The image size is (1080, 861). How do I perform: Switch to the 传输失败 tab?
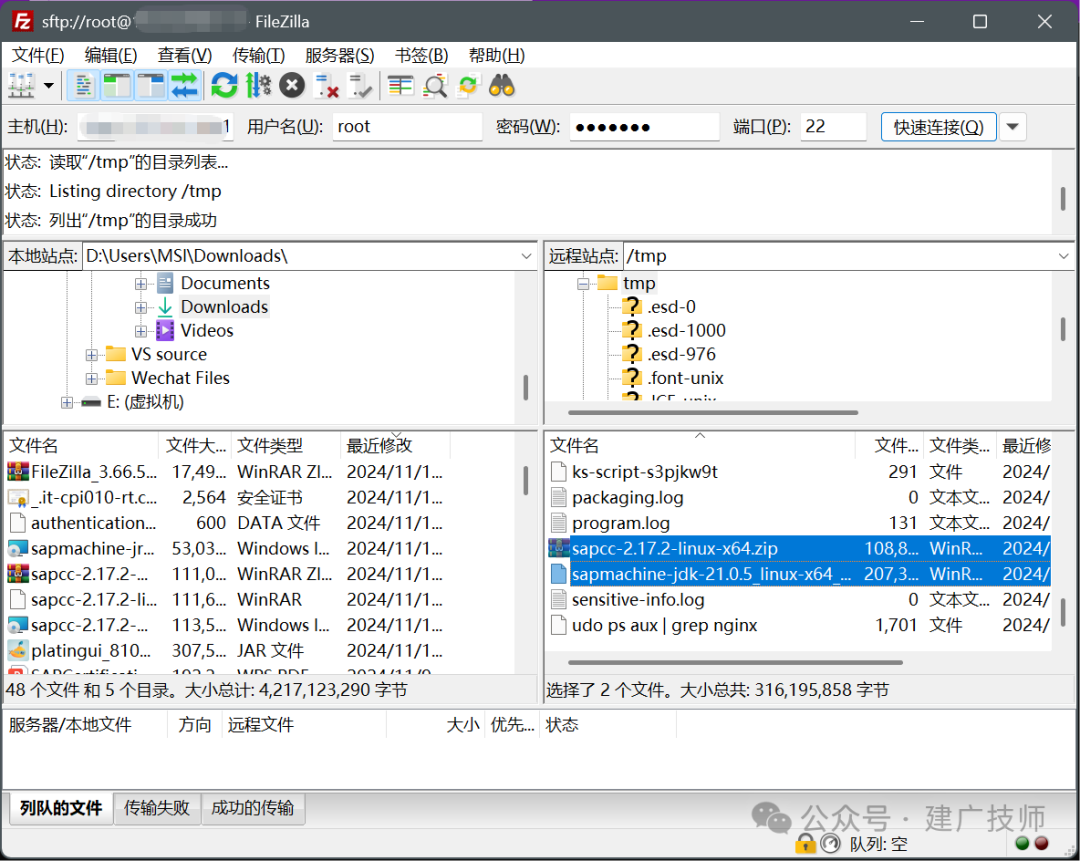point(156,808)
